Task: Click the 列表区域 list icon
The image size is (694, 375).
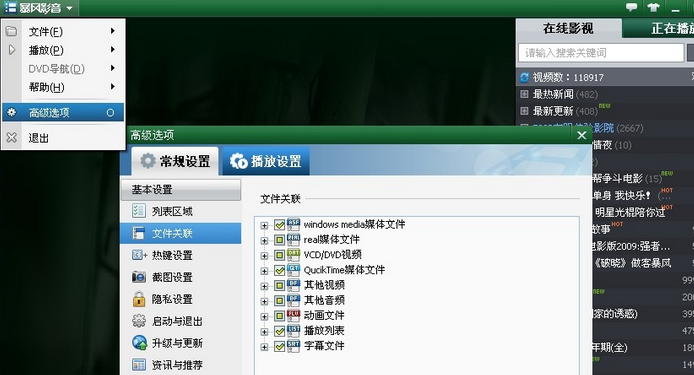Action: 139,211
